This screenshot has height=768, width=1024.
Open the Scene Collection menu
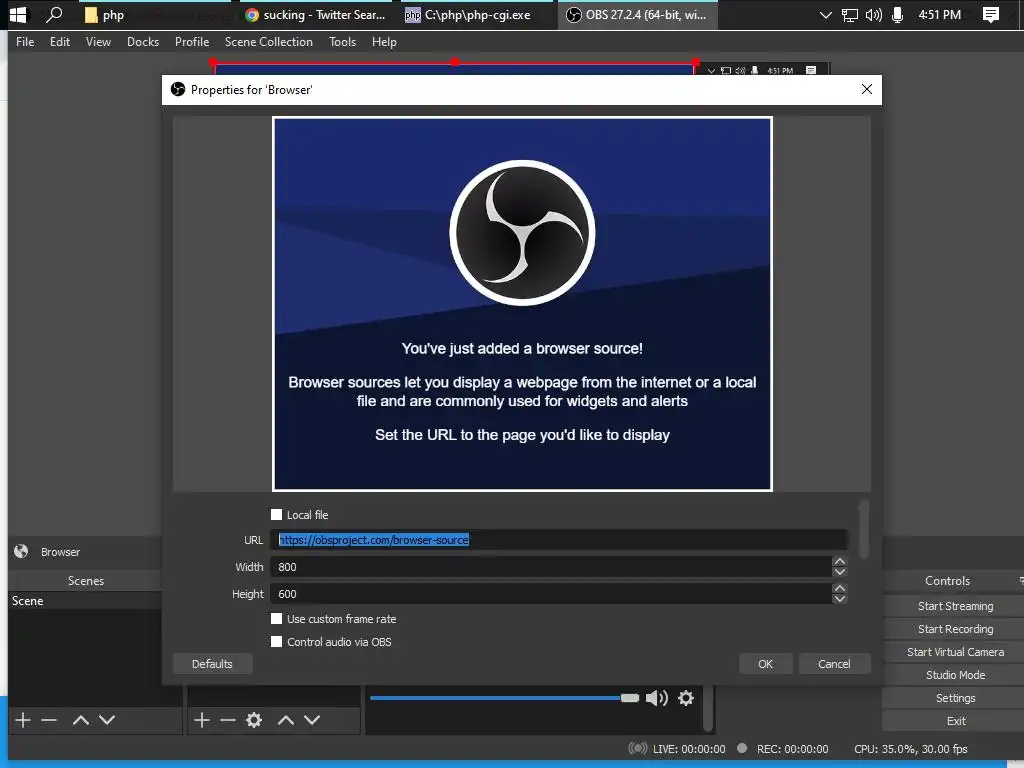(268, 42)
